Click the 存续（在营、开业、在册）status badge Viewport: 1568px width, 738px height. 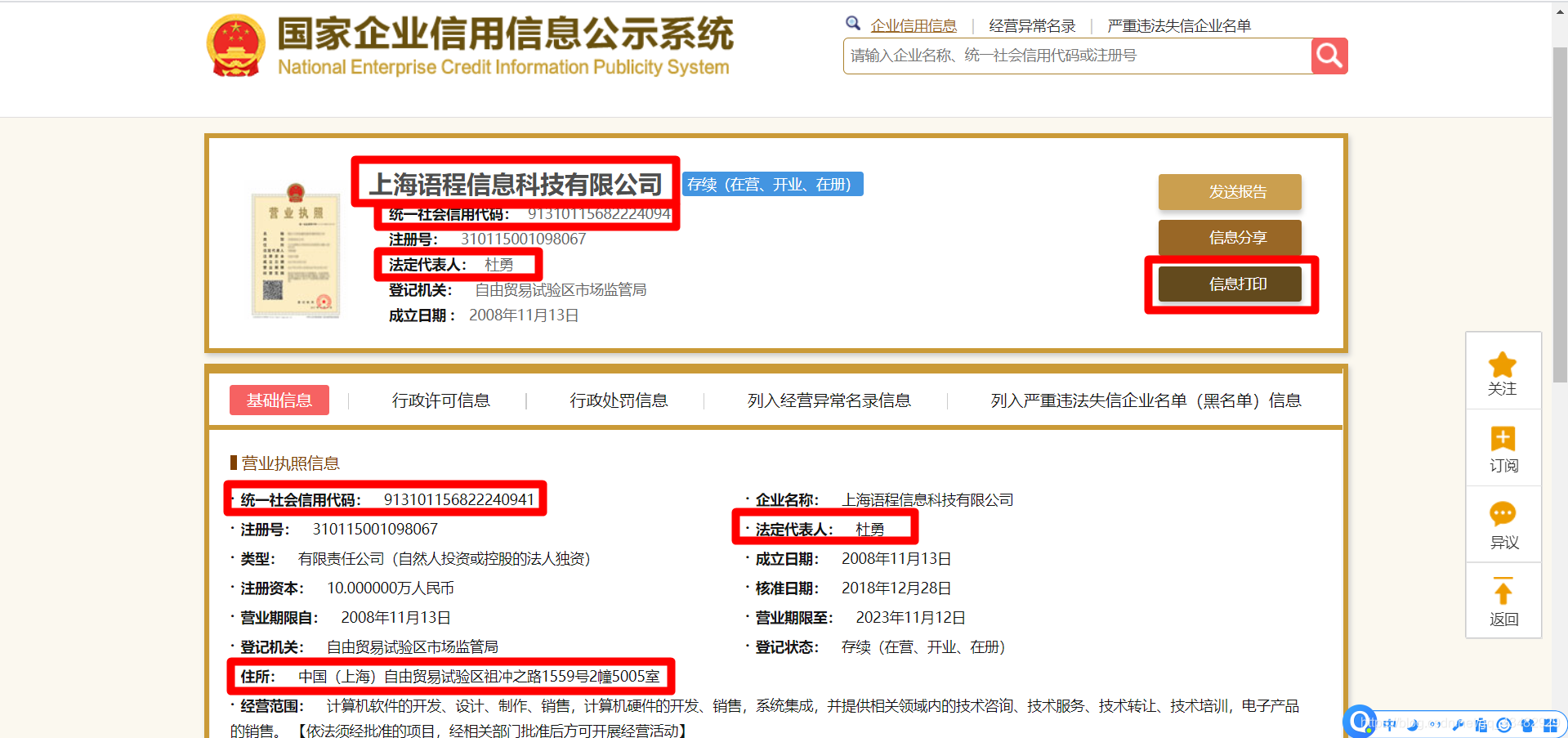(x=772, y=185)
